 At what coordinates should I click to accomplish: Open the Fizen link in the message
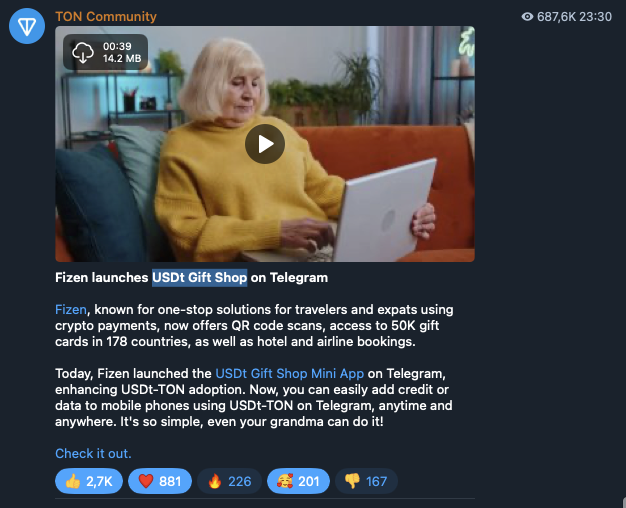pos(71,310)
